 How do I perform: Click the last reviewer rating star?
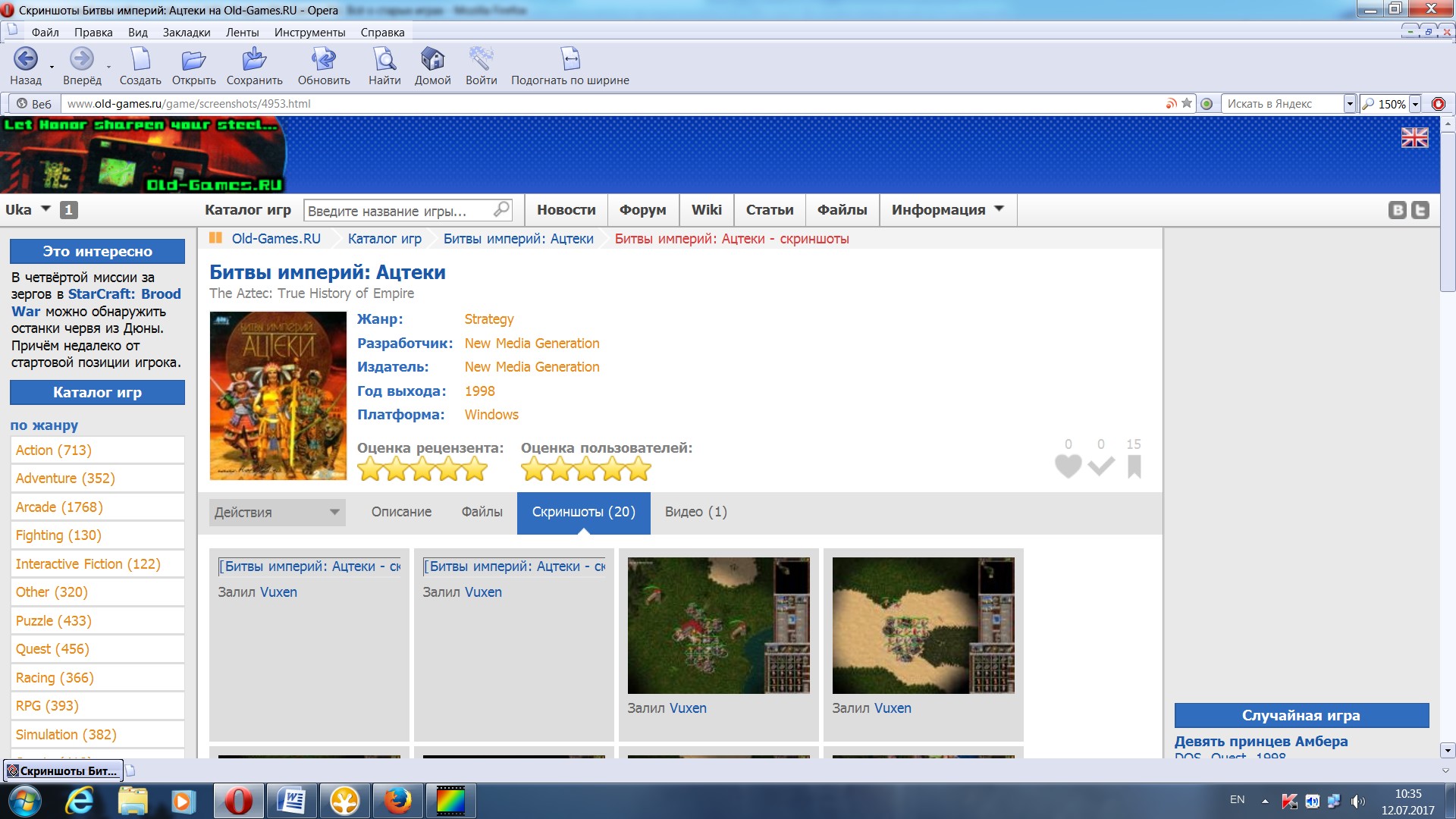tap(475, 469)
